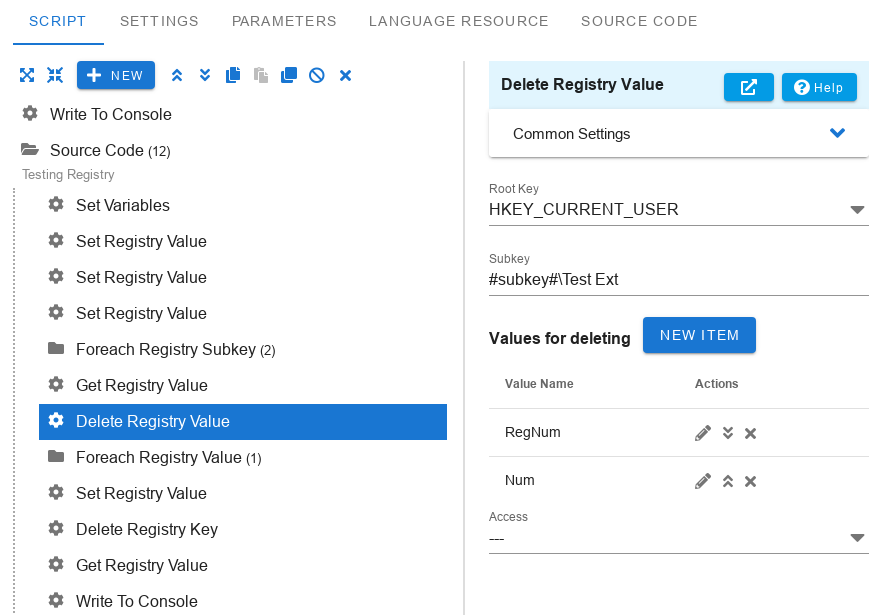
Task: Open the Access dropdown
Action: pyautogui.click(x=679, y=538)
